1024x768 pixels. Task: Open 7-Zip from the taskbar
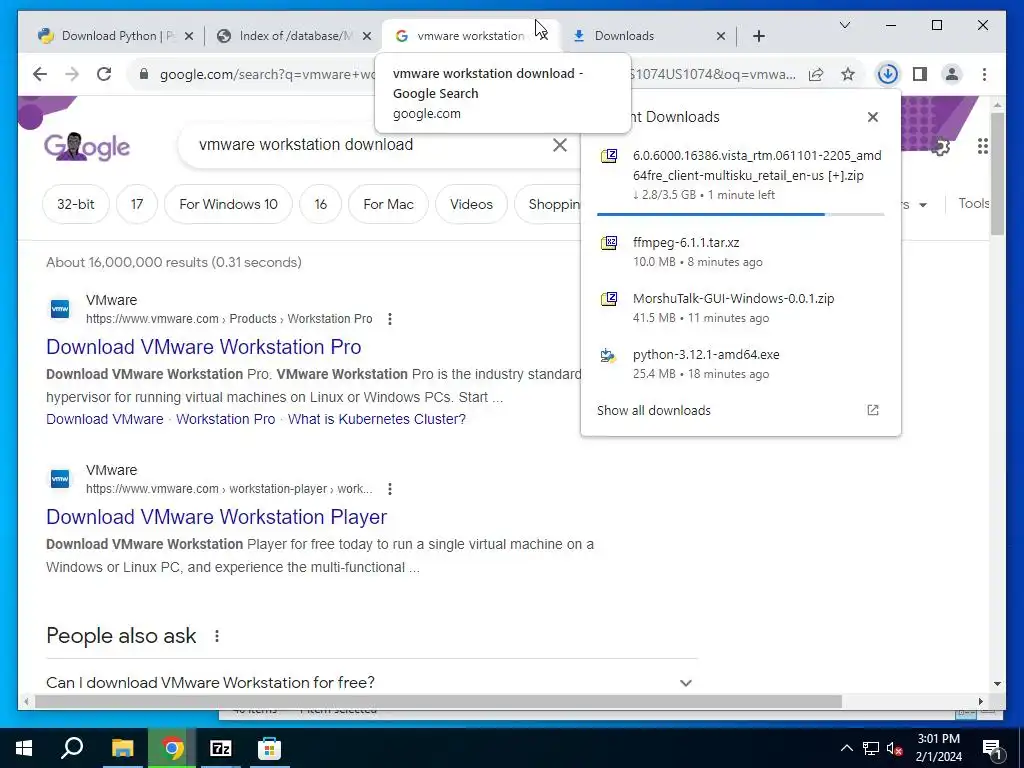[x=221, y=748]
